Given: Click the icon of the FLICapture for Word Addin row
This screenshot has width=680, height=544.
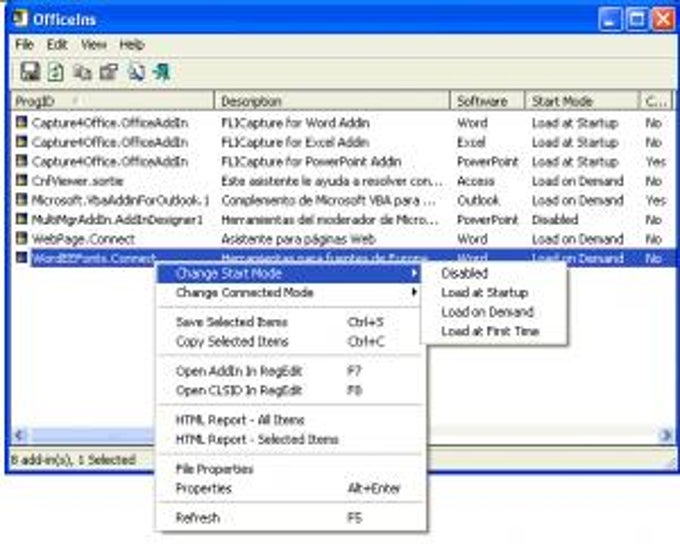Looking at the screenshot, I should click(22, 122).
